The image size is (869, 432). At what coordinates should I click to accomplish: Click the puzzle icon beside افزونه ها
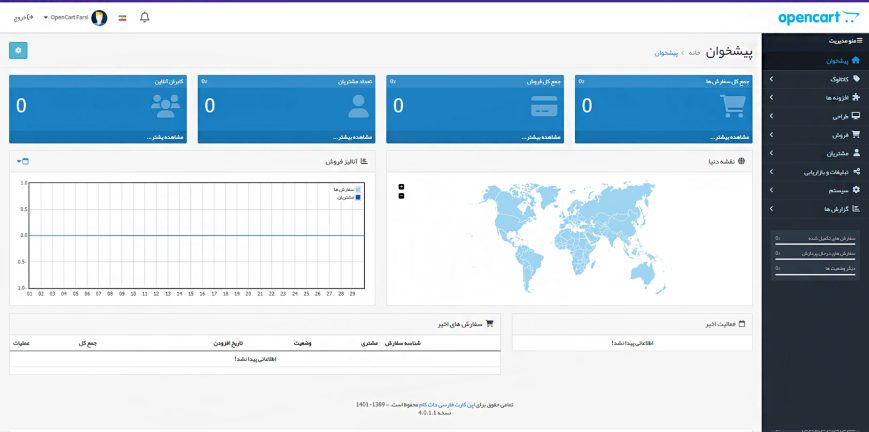pyautogui.click(x=856, y=98)
